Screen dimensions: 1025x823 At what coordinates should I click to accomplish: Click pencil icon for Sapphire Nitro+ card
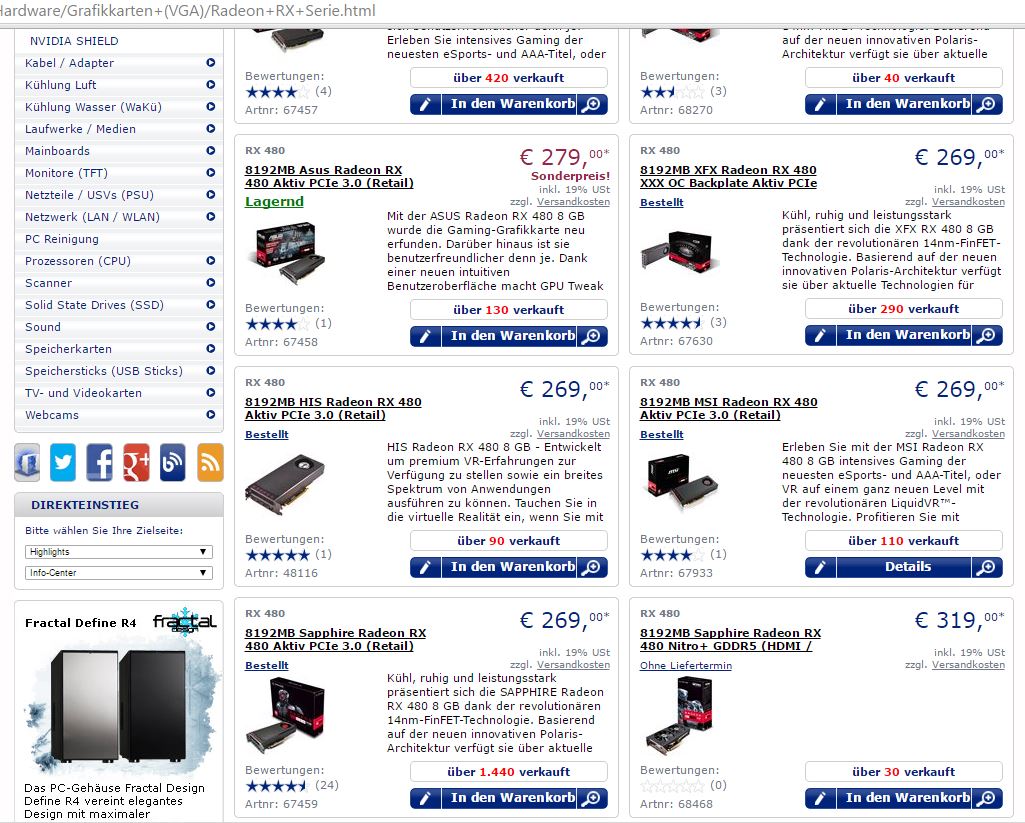820,798
